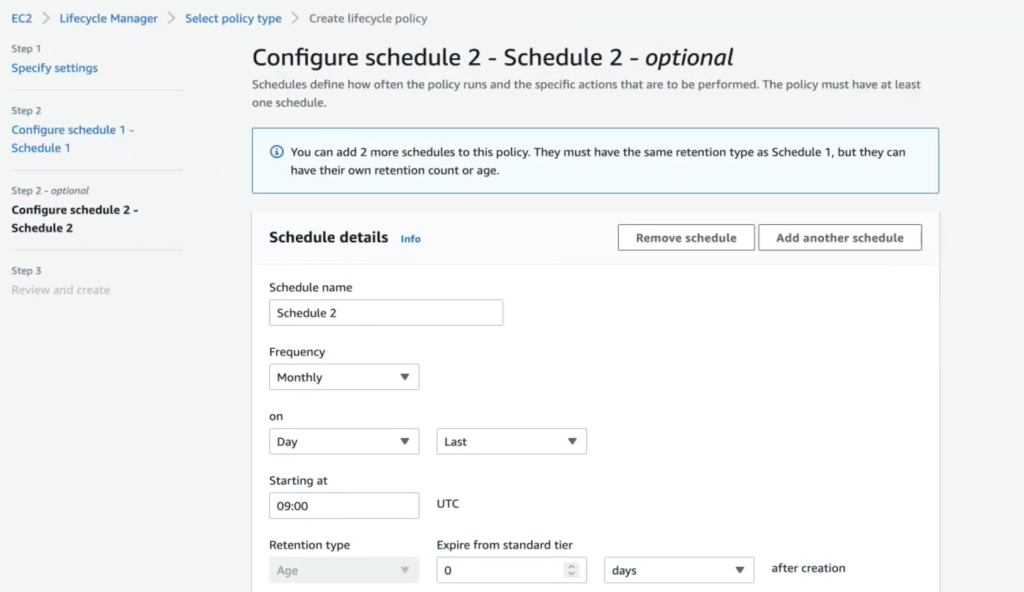Open the days unit dropdown
This screenshot has height=592, width=1024.
(x=678, y=569)
